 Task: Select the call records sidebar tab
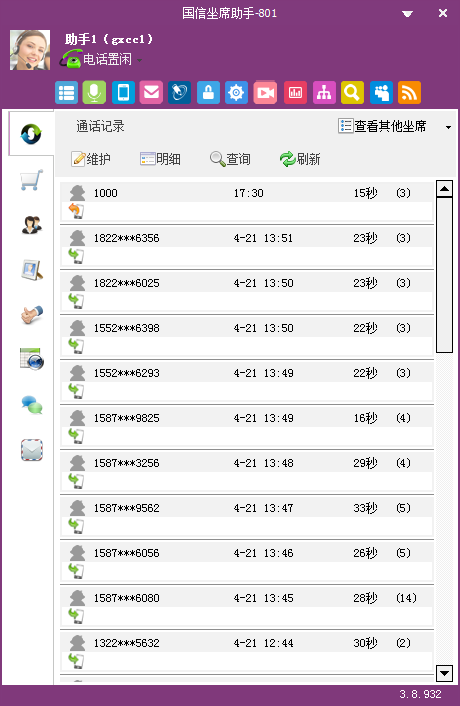[x=31, y=134]
